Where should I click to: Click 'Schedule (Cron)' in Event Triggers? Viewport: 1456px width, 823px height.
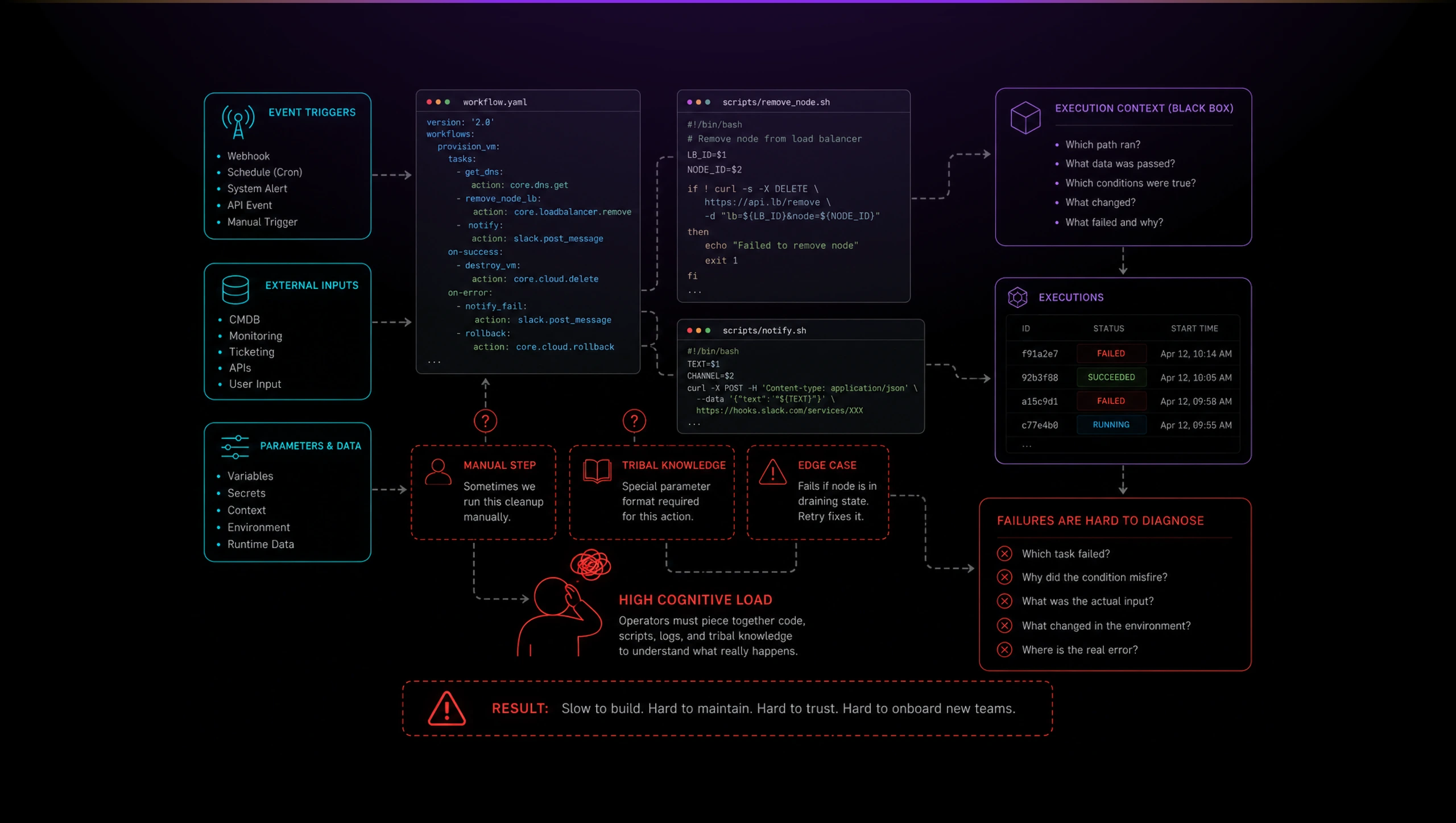coord(264,172)
